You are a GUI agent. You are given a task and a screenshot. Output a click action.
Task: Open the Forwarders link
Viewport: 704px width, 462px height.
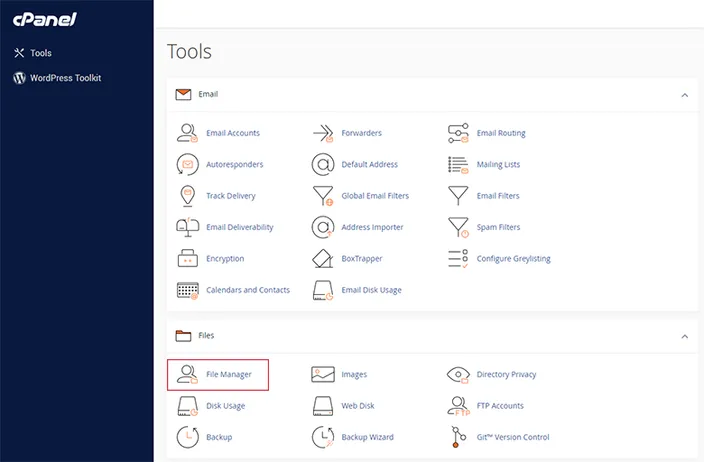(x=361, y=133)
